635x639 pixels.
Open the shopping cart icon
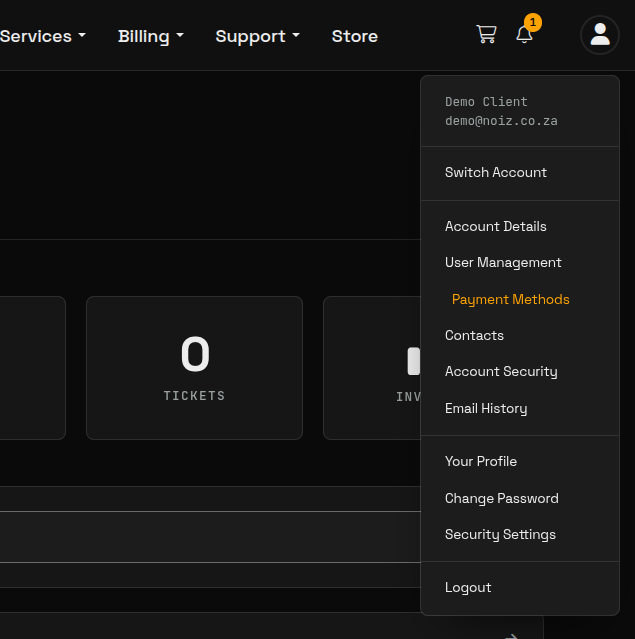[x=486, y=34]
